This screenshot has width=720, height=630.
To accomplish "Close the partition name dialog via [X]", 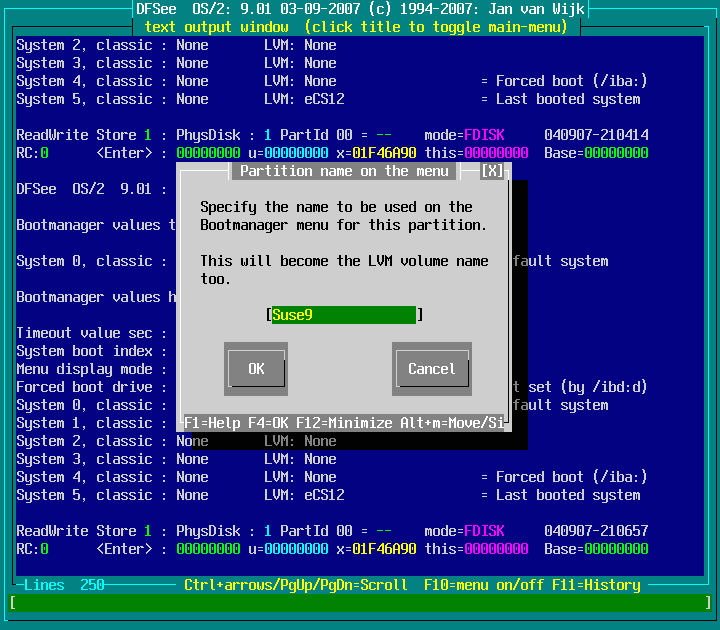I will [492, 171].
